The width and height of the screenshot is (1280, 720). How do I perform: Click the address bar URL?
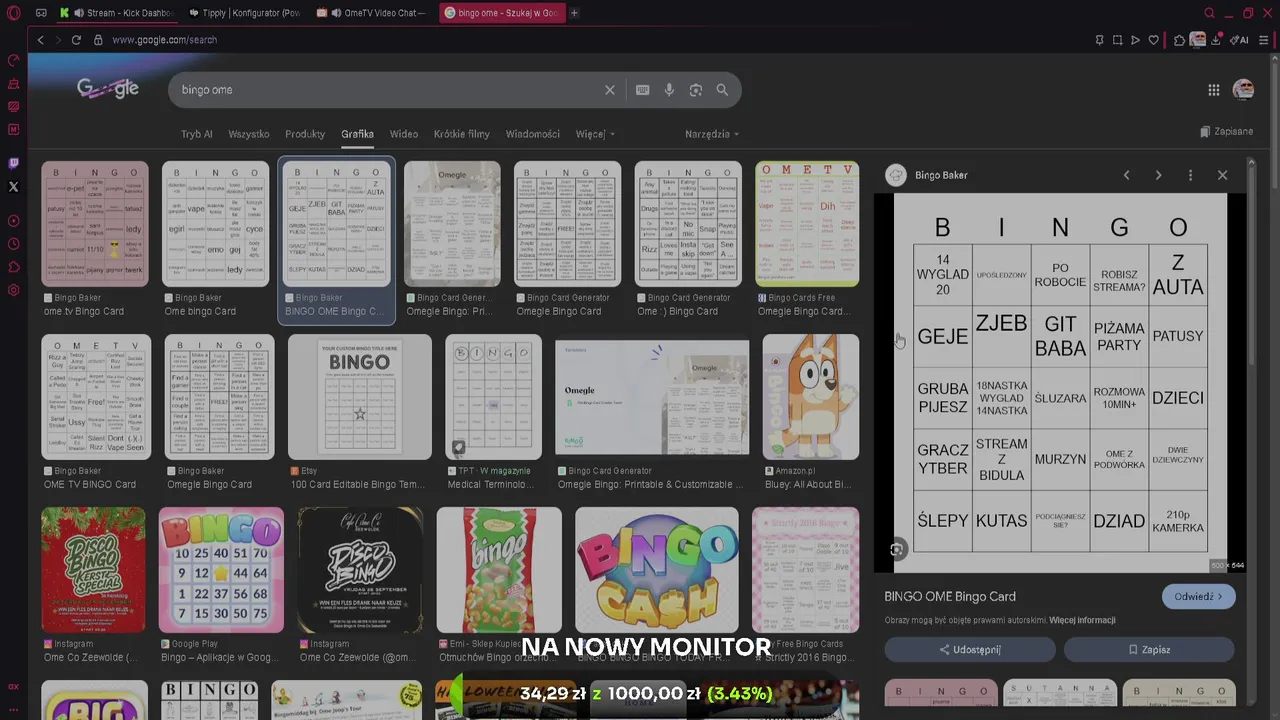click(x=164, y=40)
